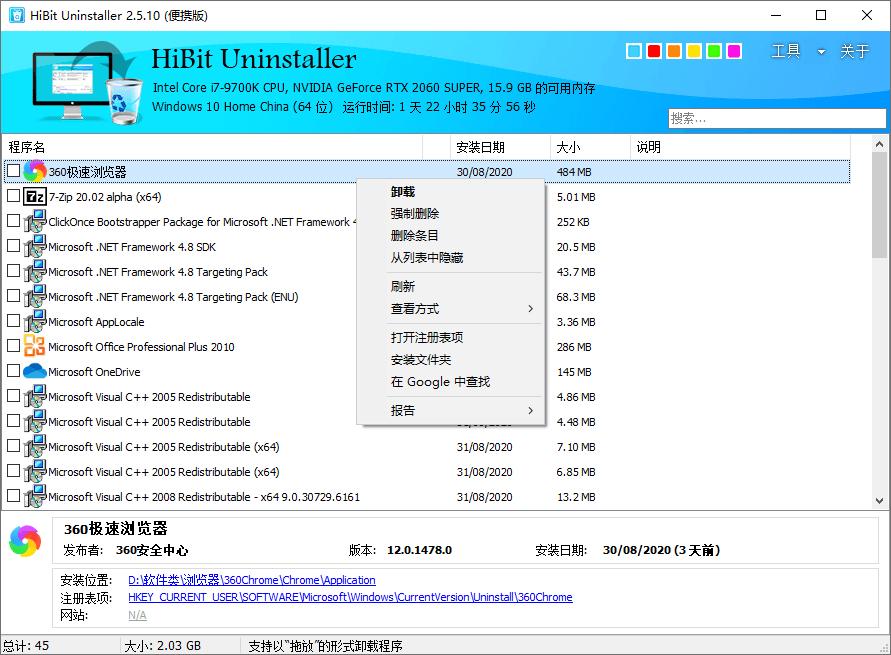
Task: Choose 强制删除 from the context menu
Action: tap(415, 214)
